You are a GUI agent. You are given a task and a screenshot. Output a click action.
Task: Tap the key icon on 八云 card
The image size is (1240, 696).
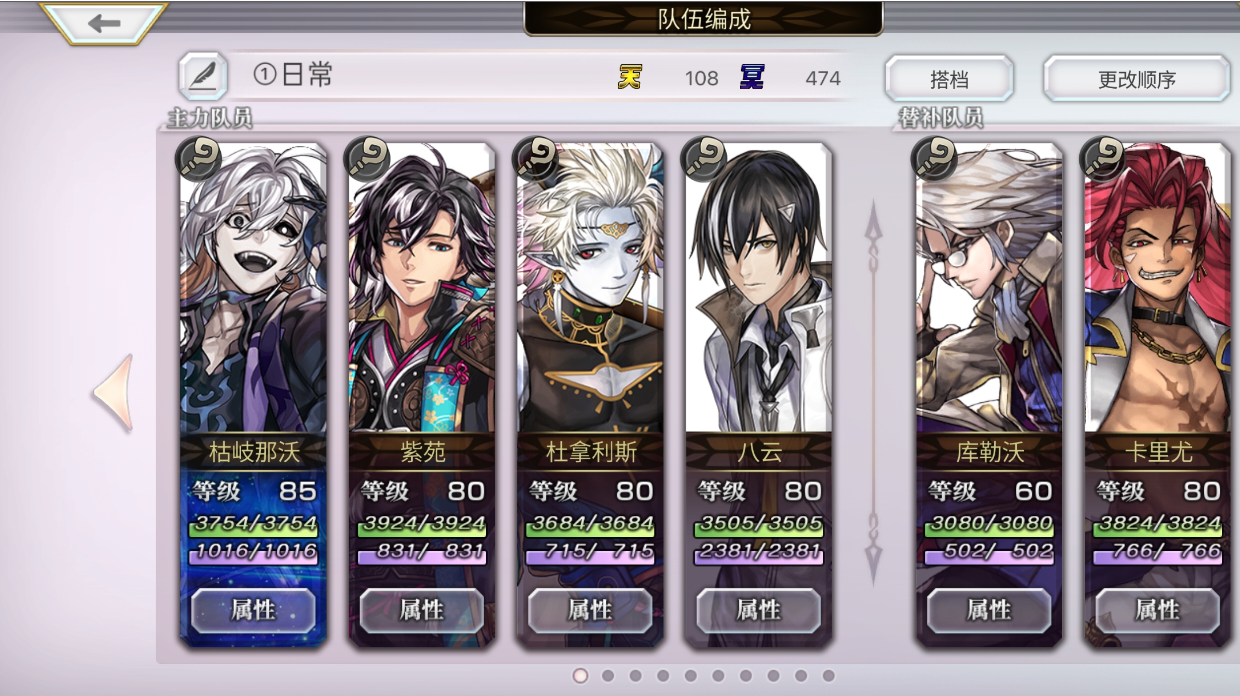click(x=704, y=157)
